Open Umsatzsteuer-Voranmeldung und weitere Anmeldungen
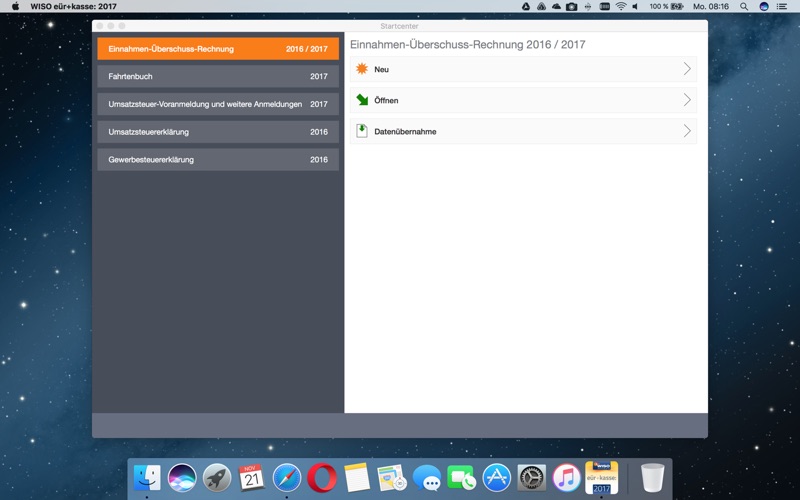The image size is (800, 500). pyautogui.click(x=218, y=104)
